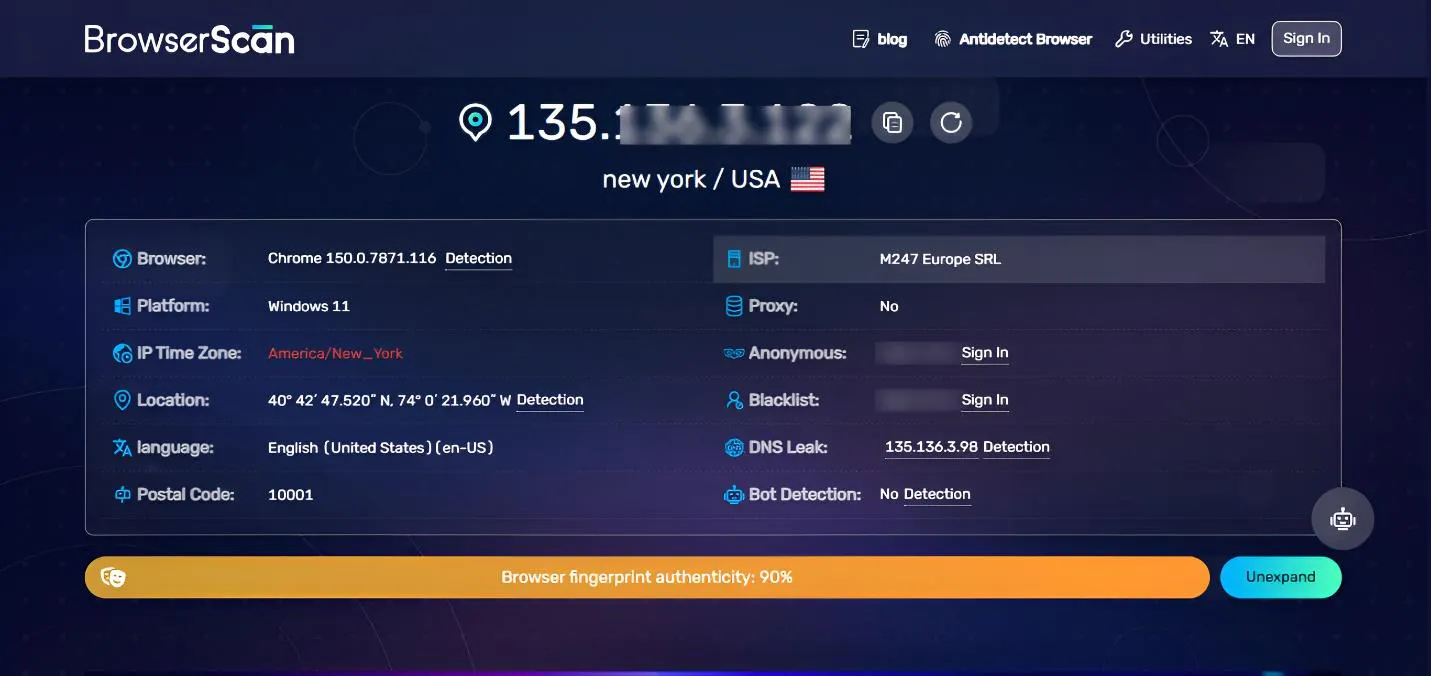Screen dimensions: 1431x676
Task: Open the Utilities menu
Action: (1153, 39)
